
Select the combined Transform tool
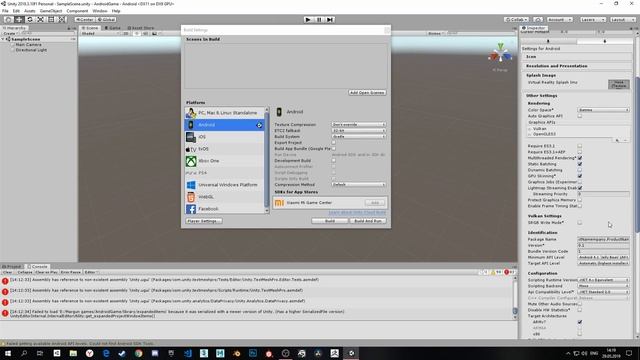tap(61, 20)
